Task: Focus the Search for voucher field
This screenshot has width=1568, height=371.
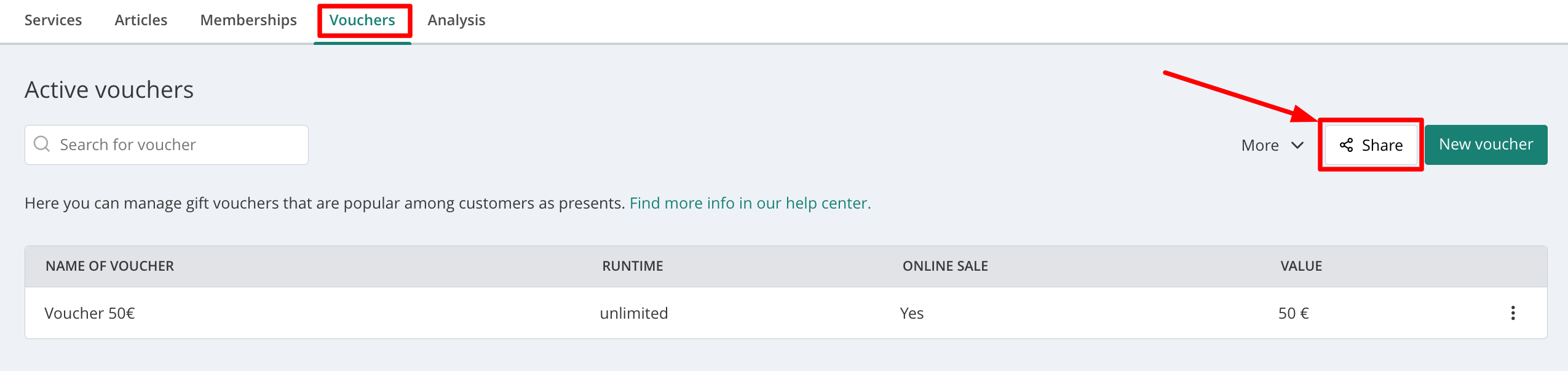Action: coord(167,145)
